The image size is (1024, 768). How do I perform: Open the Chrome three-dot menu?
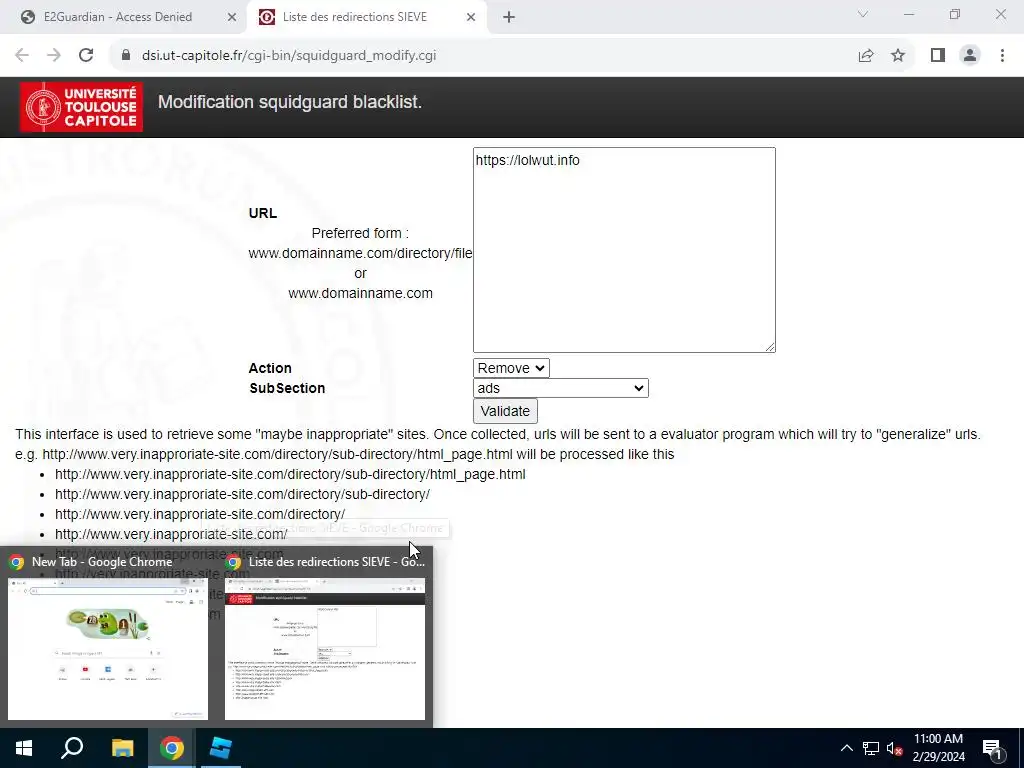click(1002, 56)
